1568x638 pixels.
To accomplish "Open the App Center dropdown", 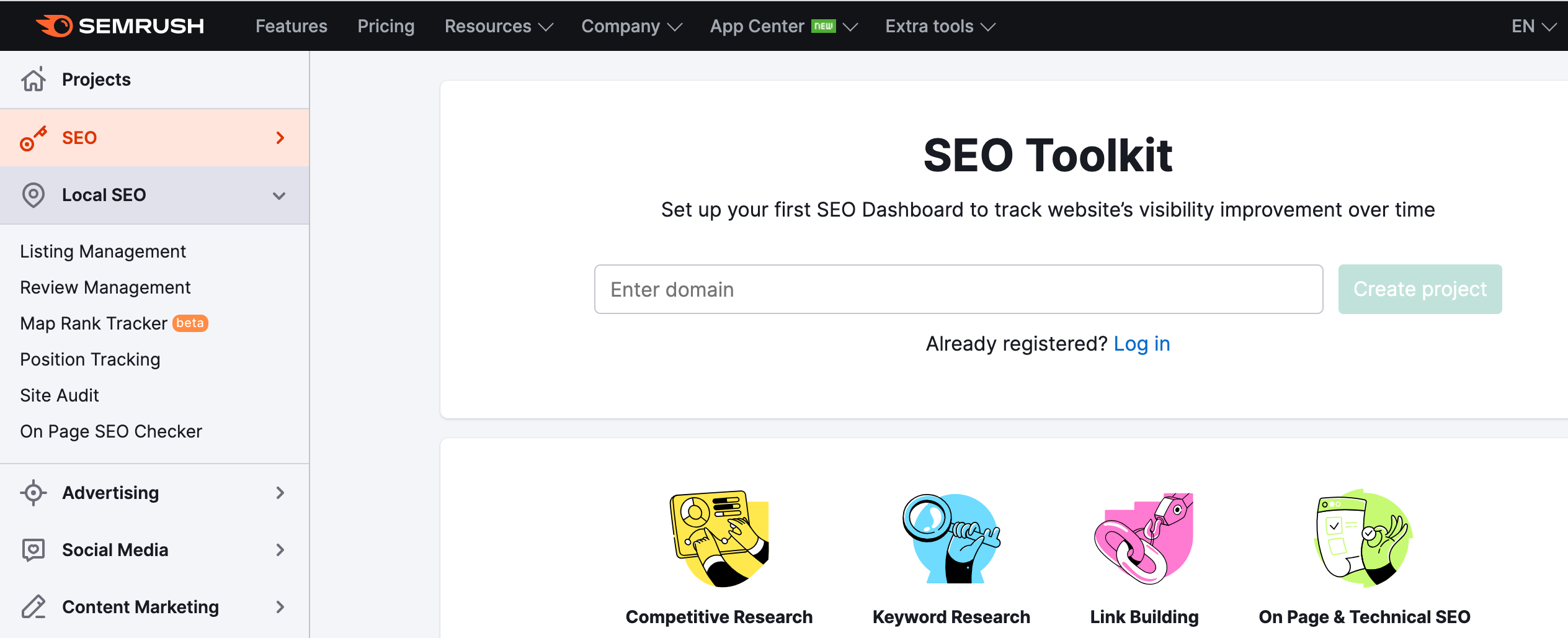I will [x=784, y=26].
